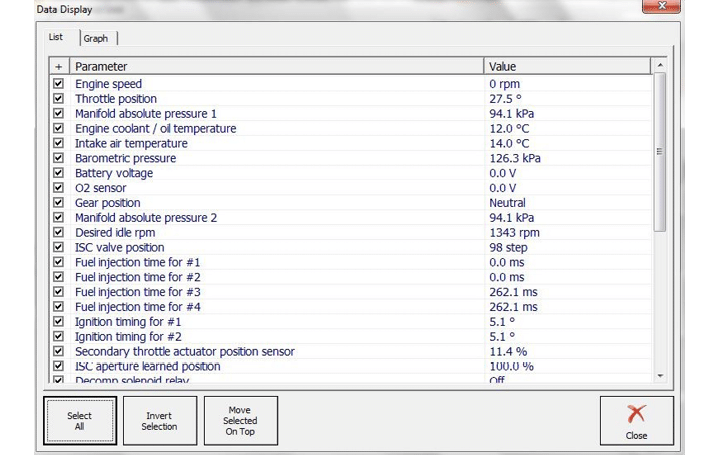Sort by the Parameter column header
This screenshot has height=455, width=719.
pyautogui.click(x=276, y=66)
